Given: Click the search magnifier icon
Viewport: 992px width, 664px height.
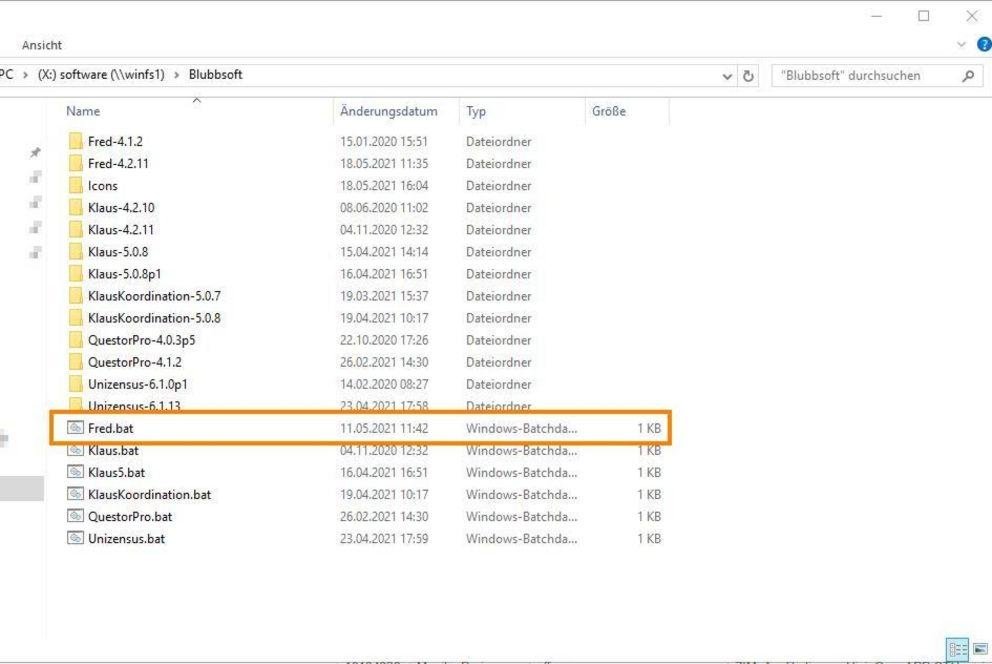Looking at the screenshot, I should pyautogui.click(x=968, y=76).
